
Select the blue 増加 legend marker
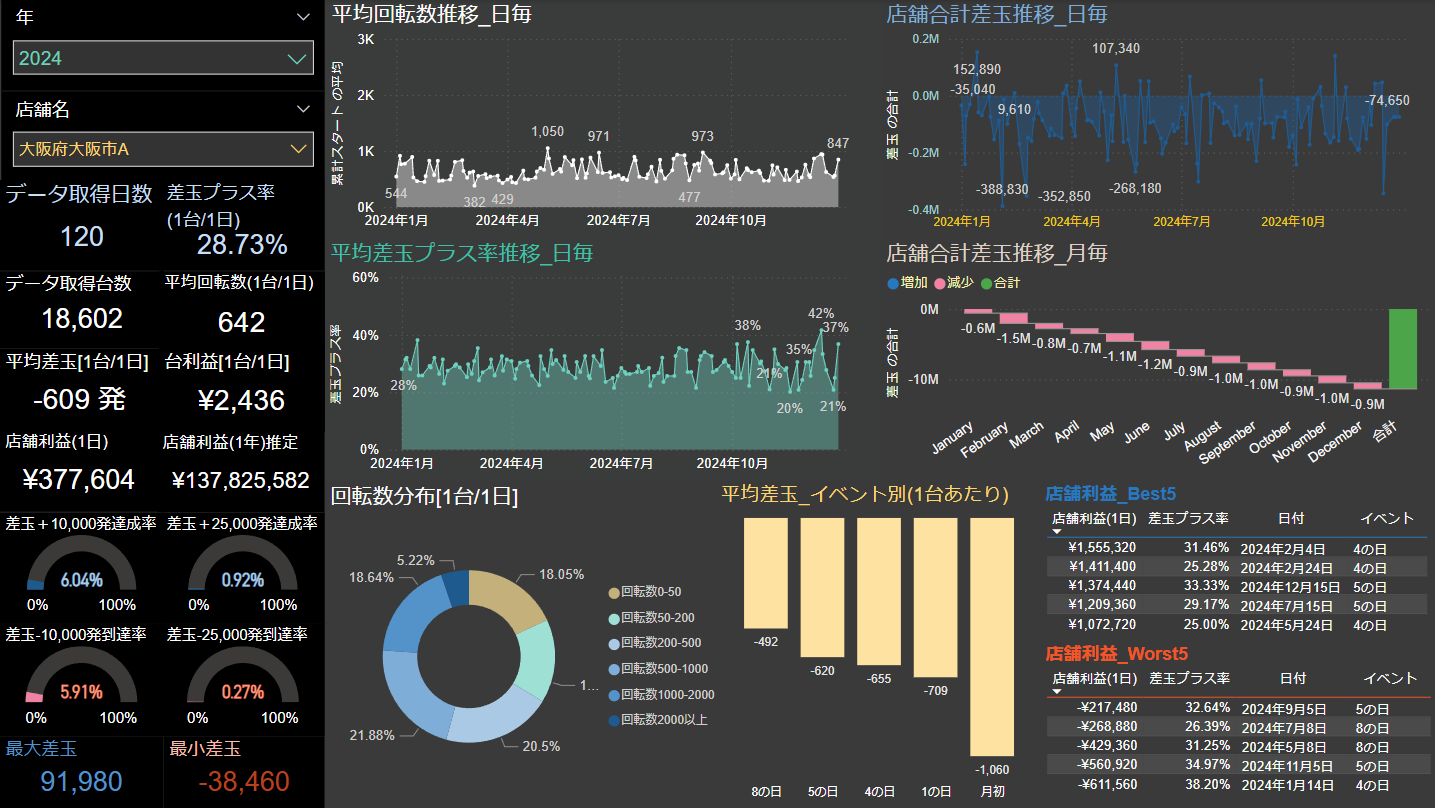(x=893, y=284)
